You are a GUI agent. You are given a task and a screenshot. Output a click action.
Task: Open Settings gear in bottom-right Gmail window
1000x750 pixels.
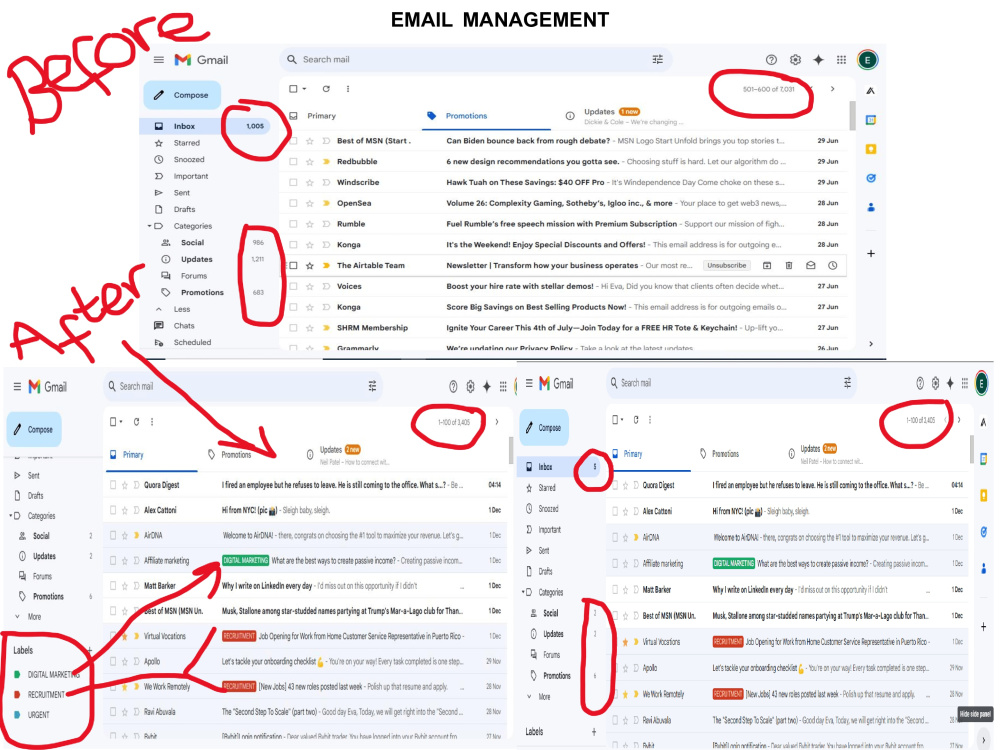pyautogui.click(x=935, y=383)
